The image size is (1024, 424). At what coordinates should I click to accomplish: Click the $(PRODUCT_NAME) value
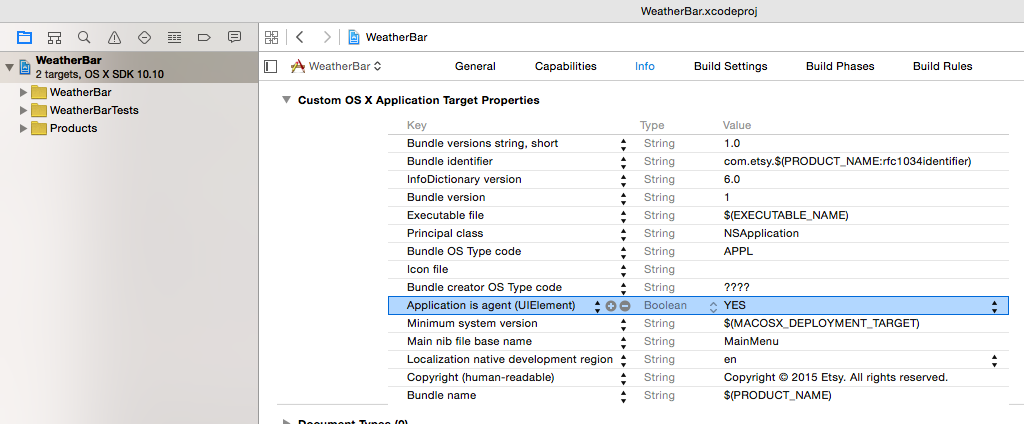click(777, 395)
